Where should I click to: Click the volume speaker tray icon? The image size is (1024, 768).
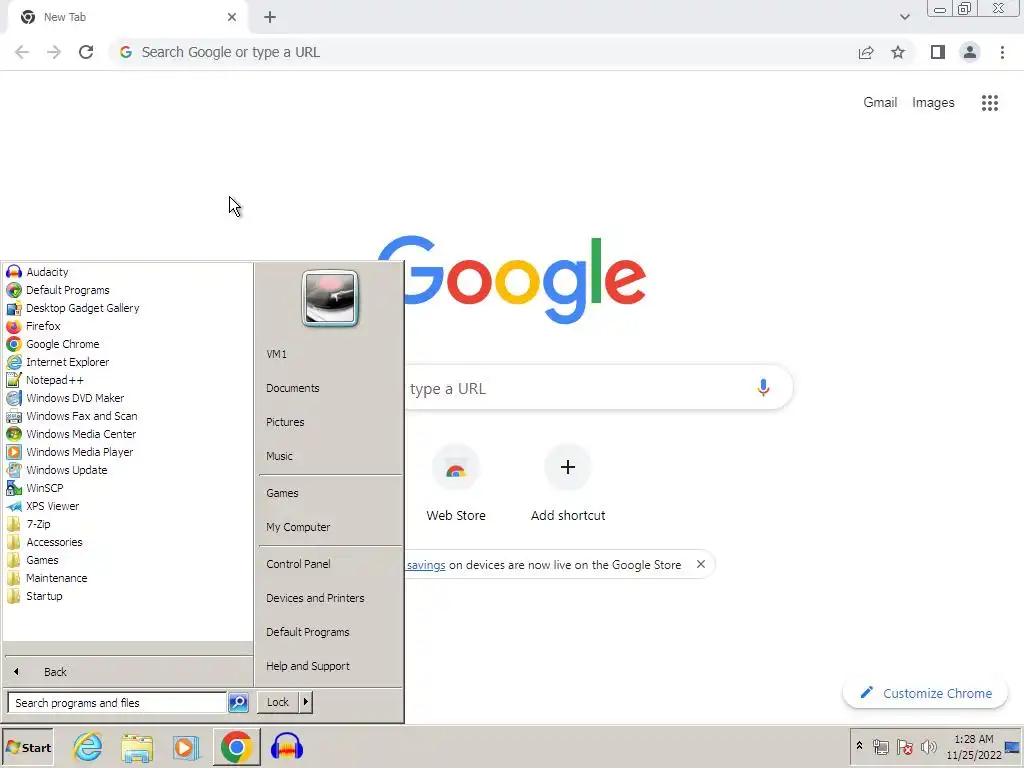coord(928,746)
